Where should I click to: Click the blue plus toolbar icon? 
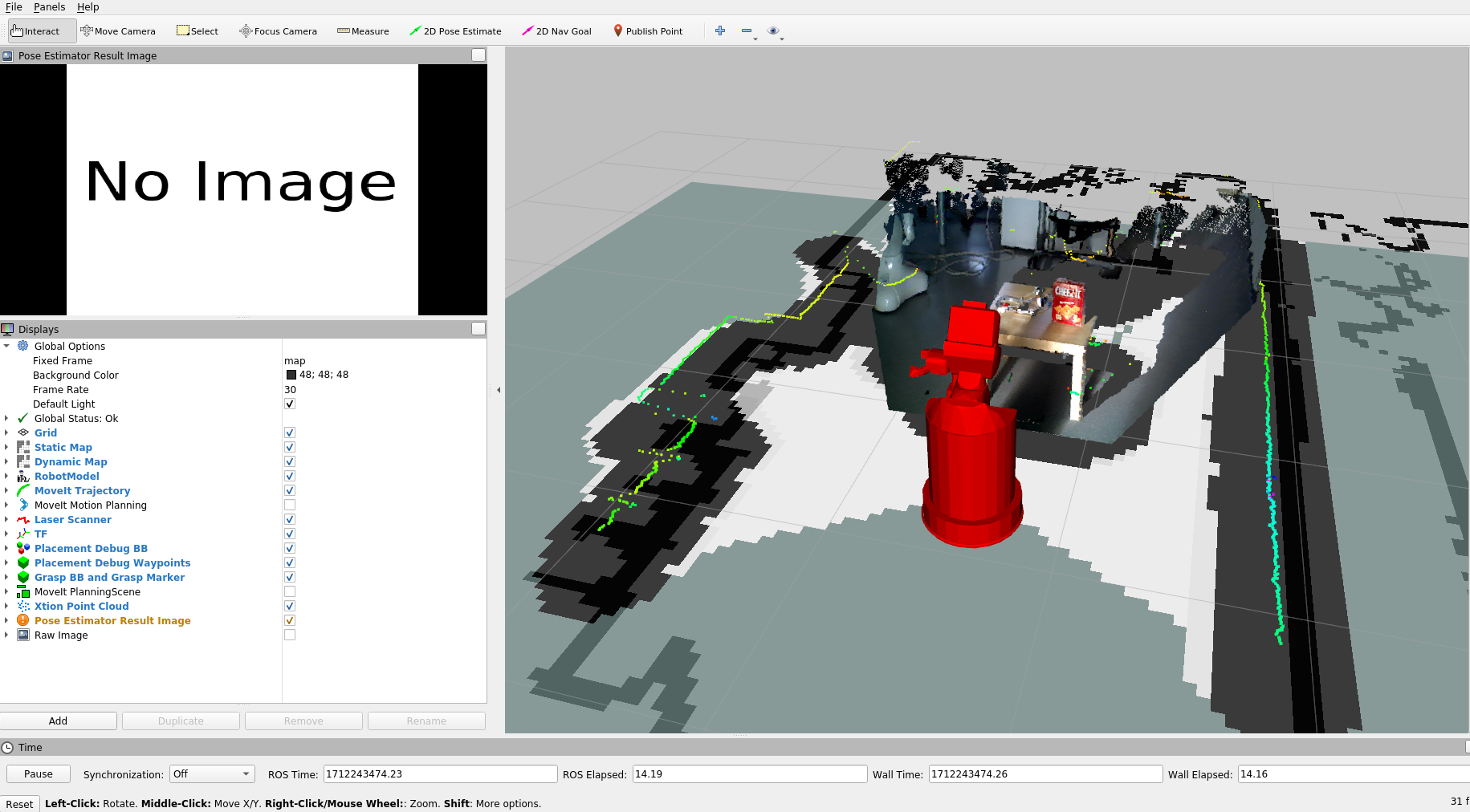[720, 30]
